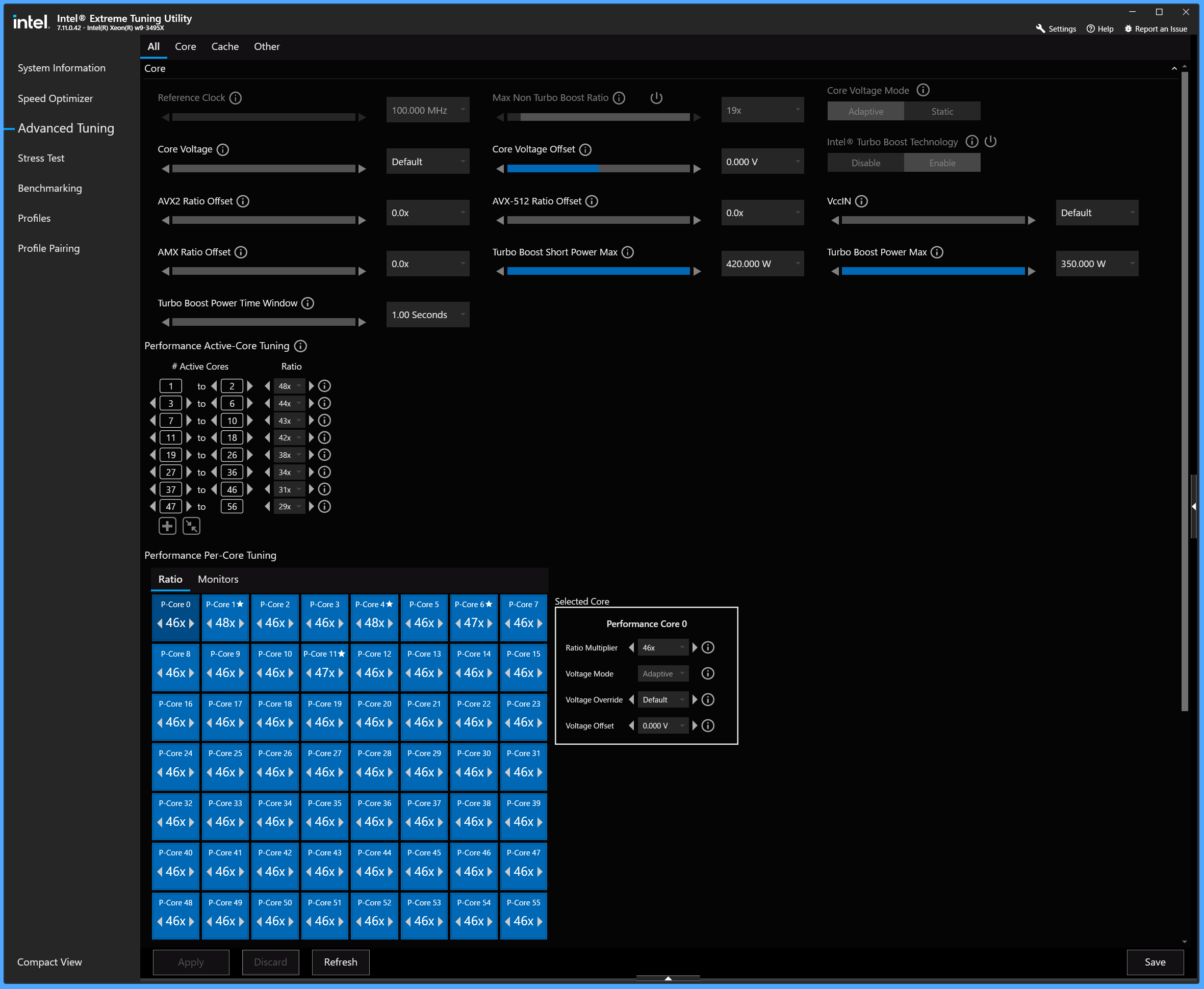Open the Turbo Boost Power Max dropdown
Image resolution: width=1204 pixels, height=989 pixels.
coord(1097,264)
